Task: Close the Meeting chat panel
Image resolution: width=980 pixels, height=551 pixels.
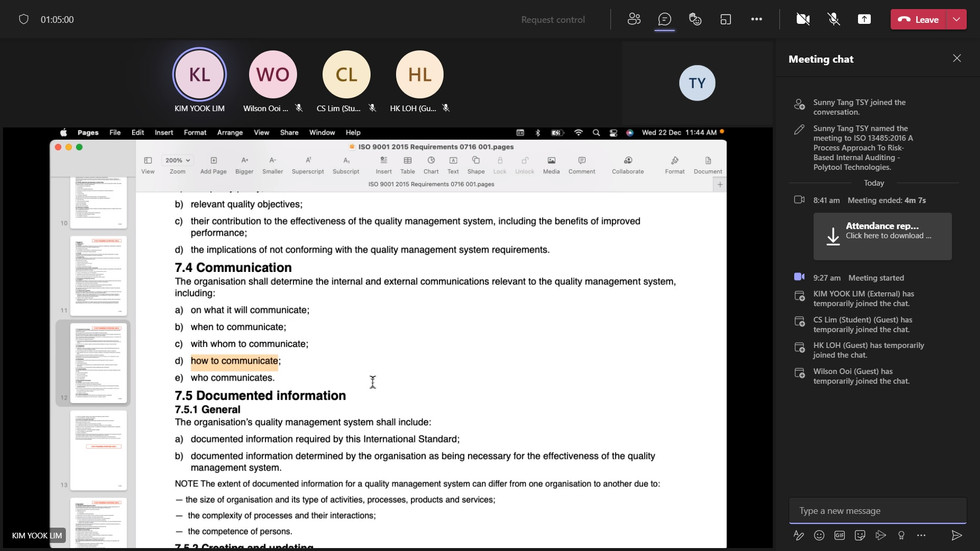Action: point(957,58)
